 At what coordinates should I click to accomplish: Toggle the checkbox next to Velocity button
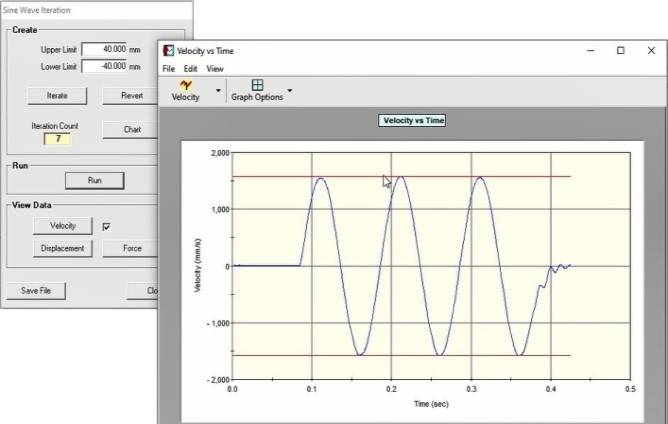pos(107,227)
